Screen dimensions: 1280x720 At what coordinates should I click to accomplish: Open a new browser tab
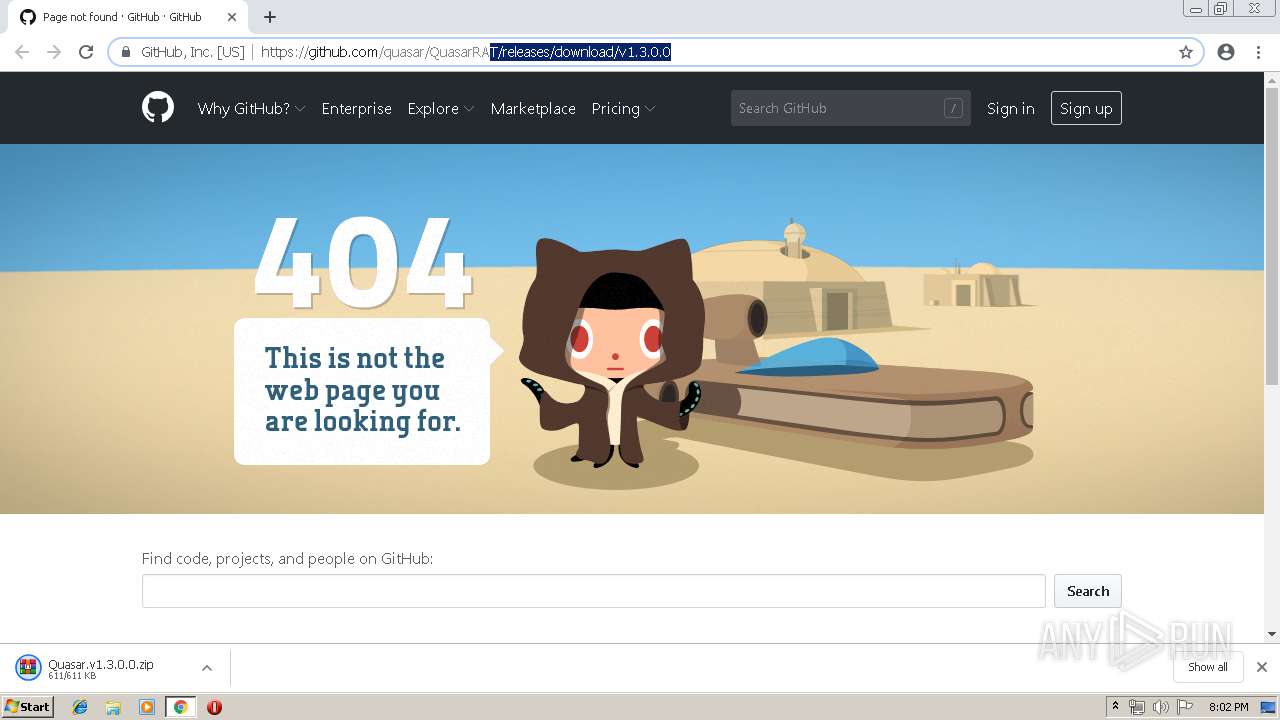coord(270,17)
